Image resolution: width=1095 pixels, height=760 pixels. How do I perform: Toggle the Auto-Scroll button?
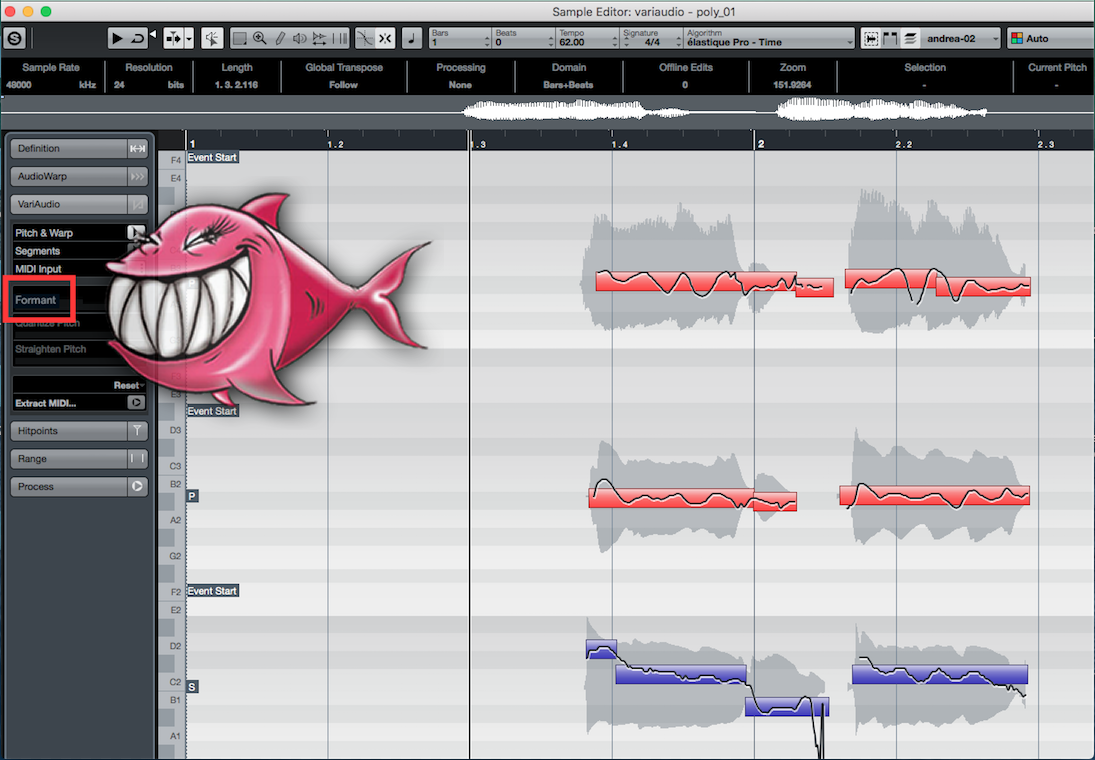(173, 38)
